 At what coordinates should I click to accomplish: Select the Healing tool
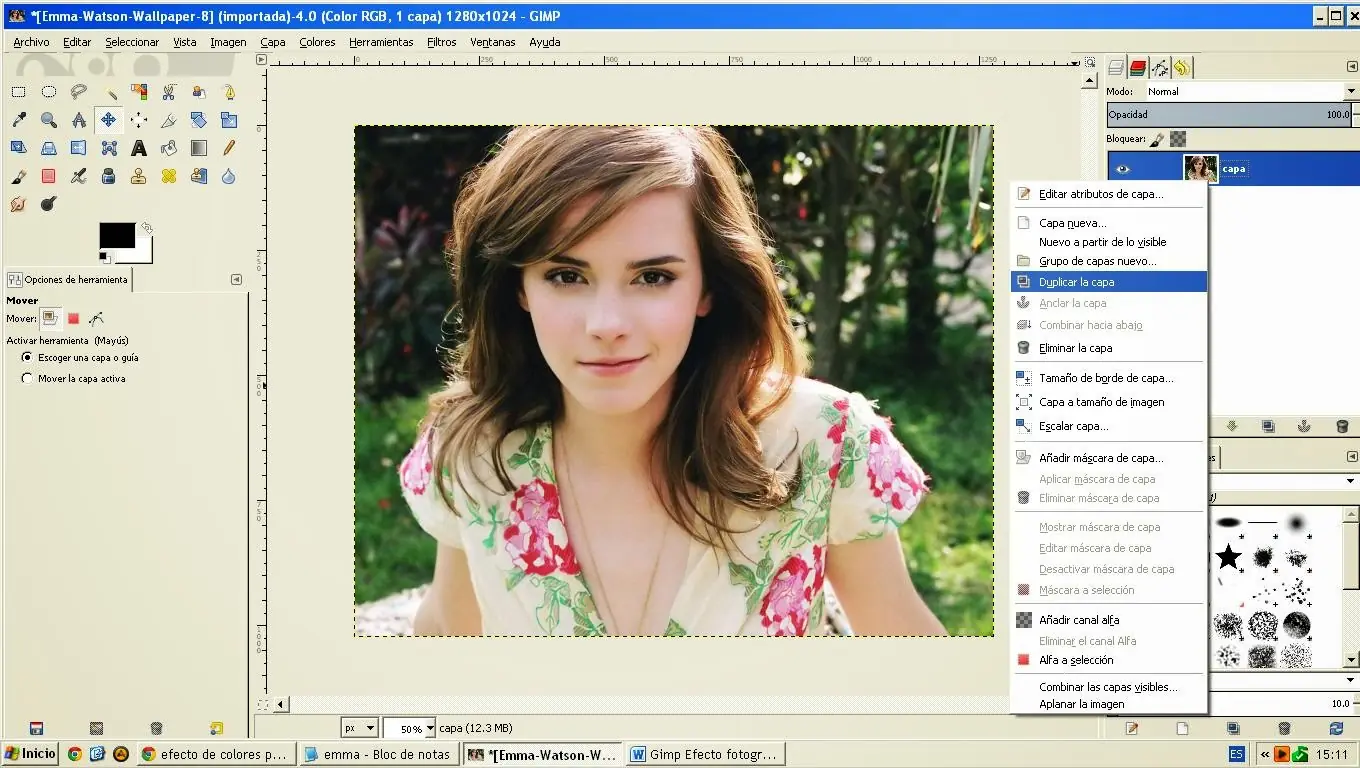167,176
